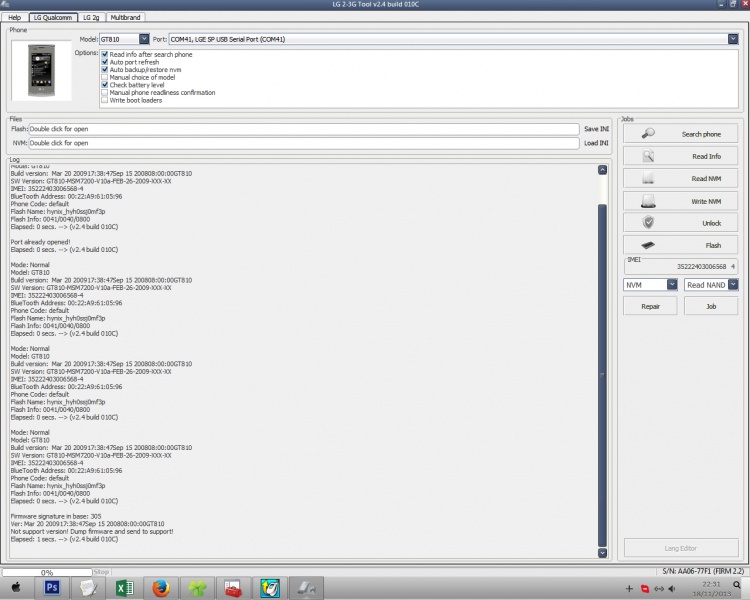
Task: Click the GT810 phone picture
Action: pyautogui.click(x=42, y=70)
